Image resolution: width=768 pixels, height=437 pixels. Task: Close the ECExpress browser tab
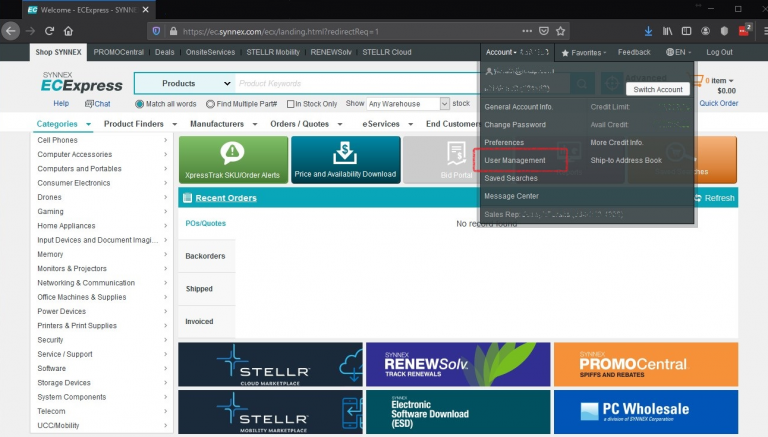coord(145,10)
